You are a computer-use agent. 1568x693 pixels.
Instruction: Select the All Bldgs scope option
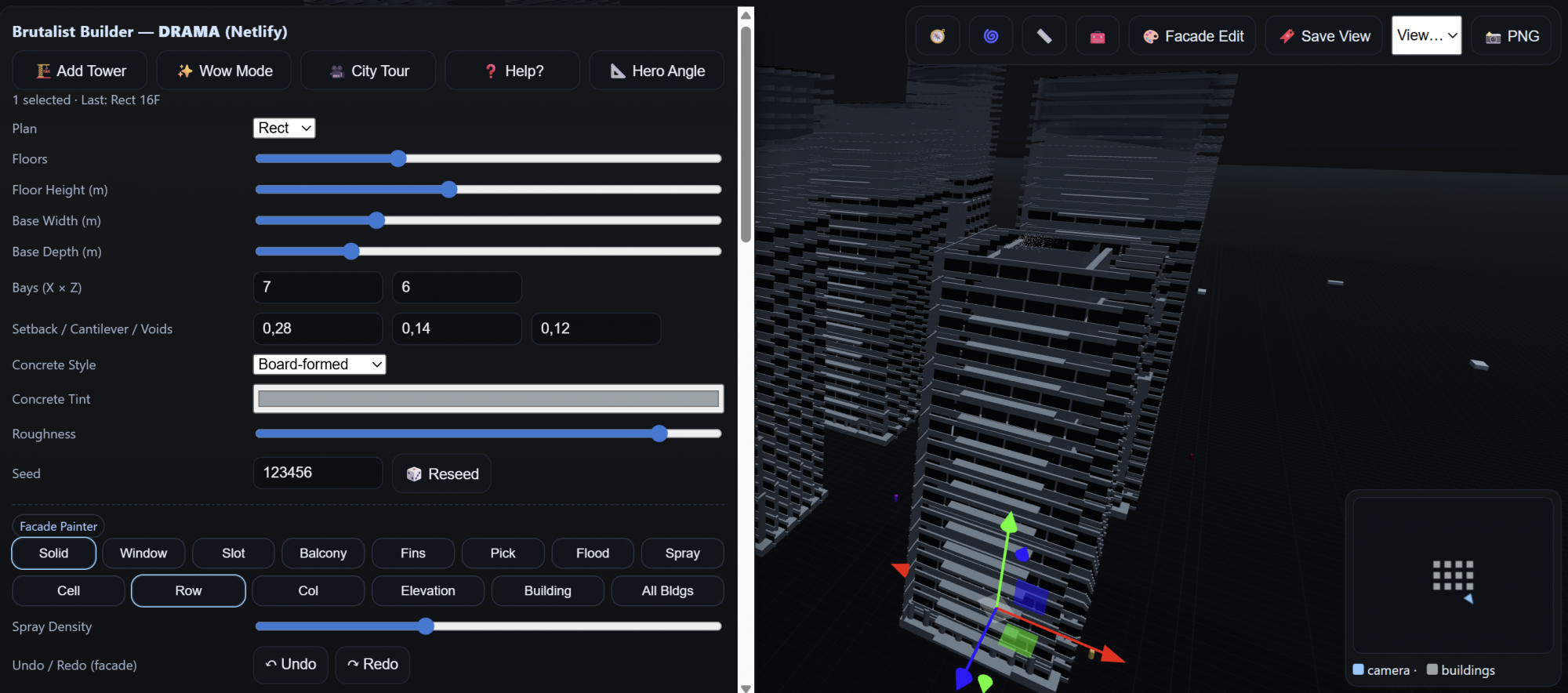pyautogui.click(x=667, y=591)
